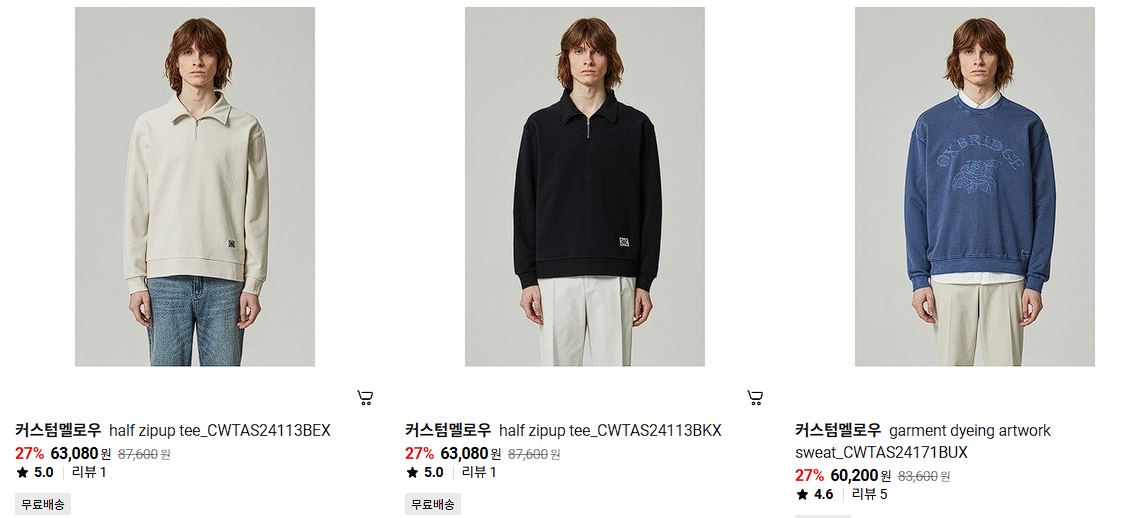Click 무료배송 badge under the black tee

433,504
